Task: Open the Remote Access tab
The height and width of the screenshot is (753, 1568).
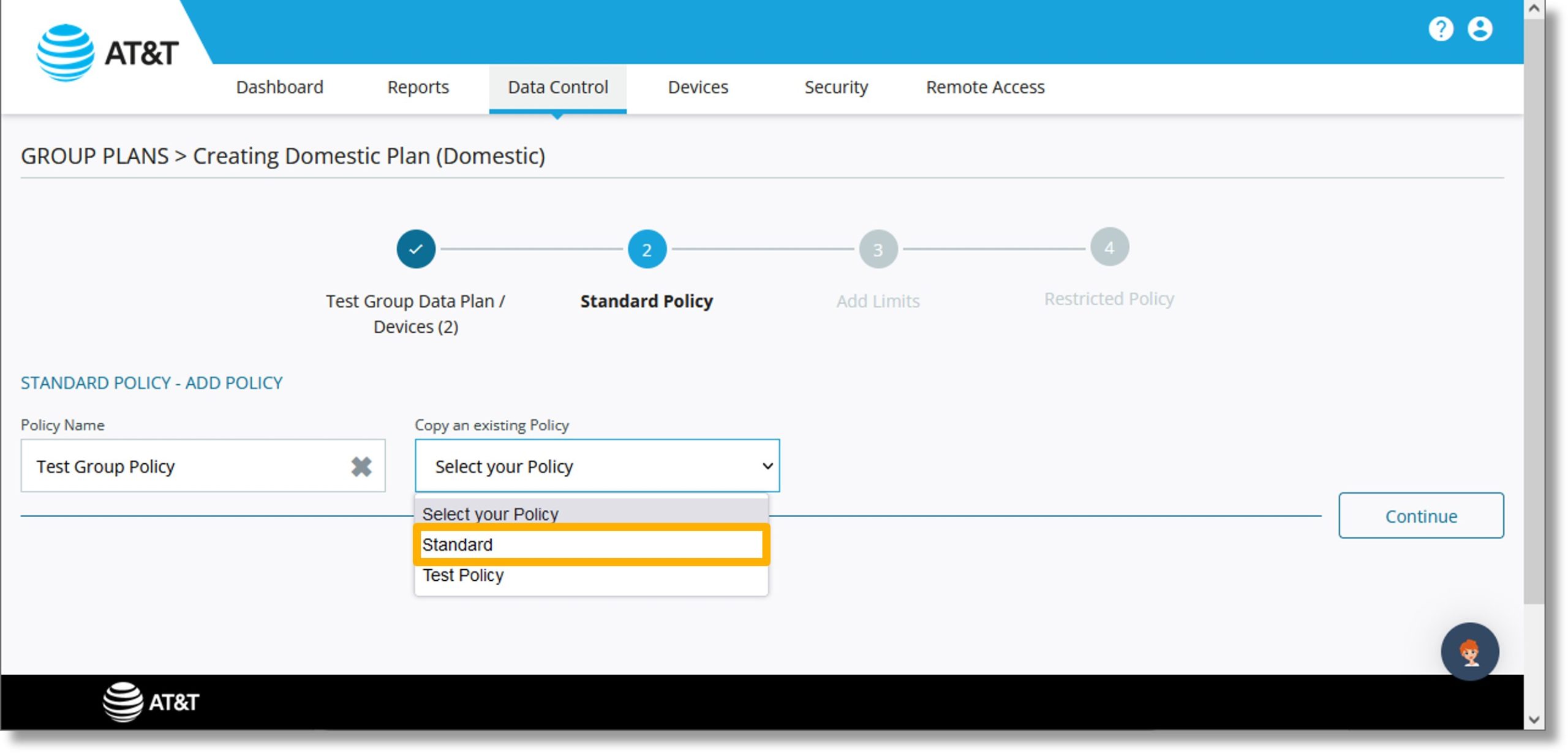Action: tap(985, 87)
